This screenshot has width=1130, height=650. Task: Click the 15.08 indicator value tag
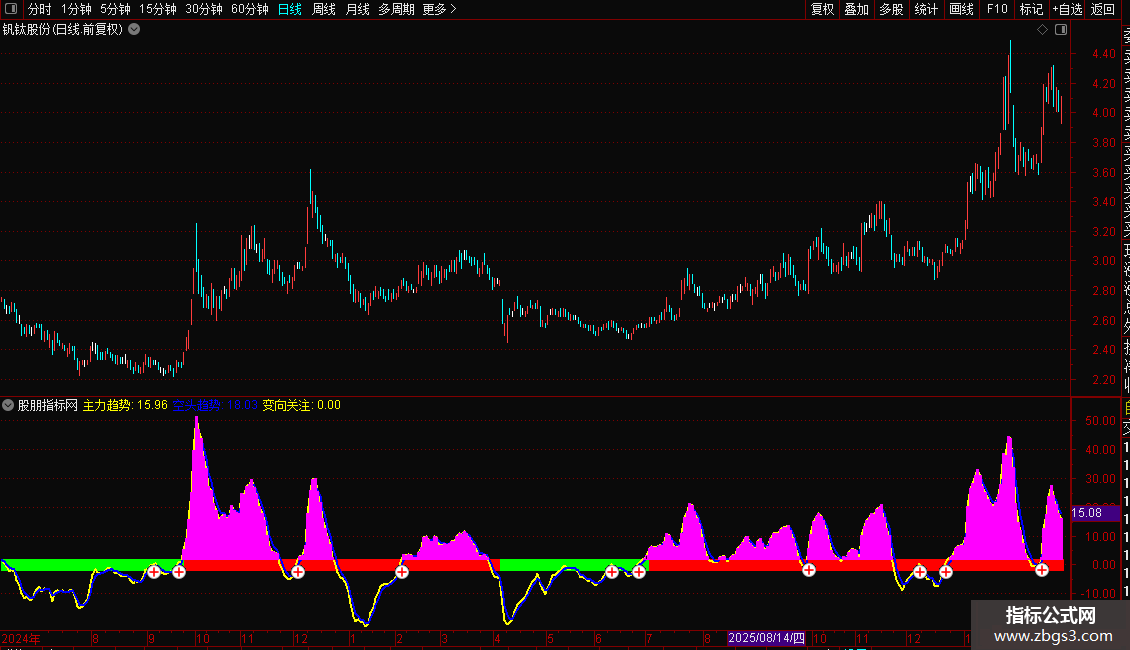click(x=1095, y=513)
